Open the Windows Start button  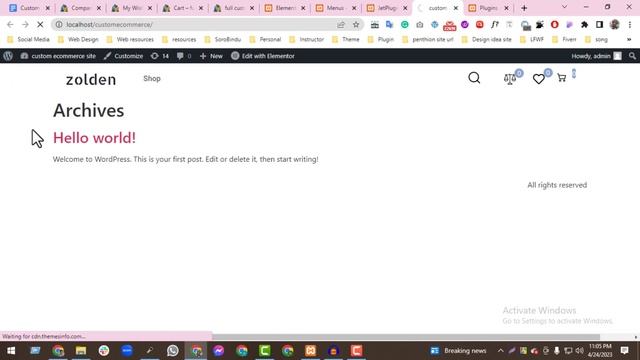tap(11, 351)
